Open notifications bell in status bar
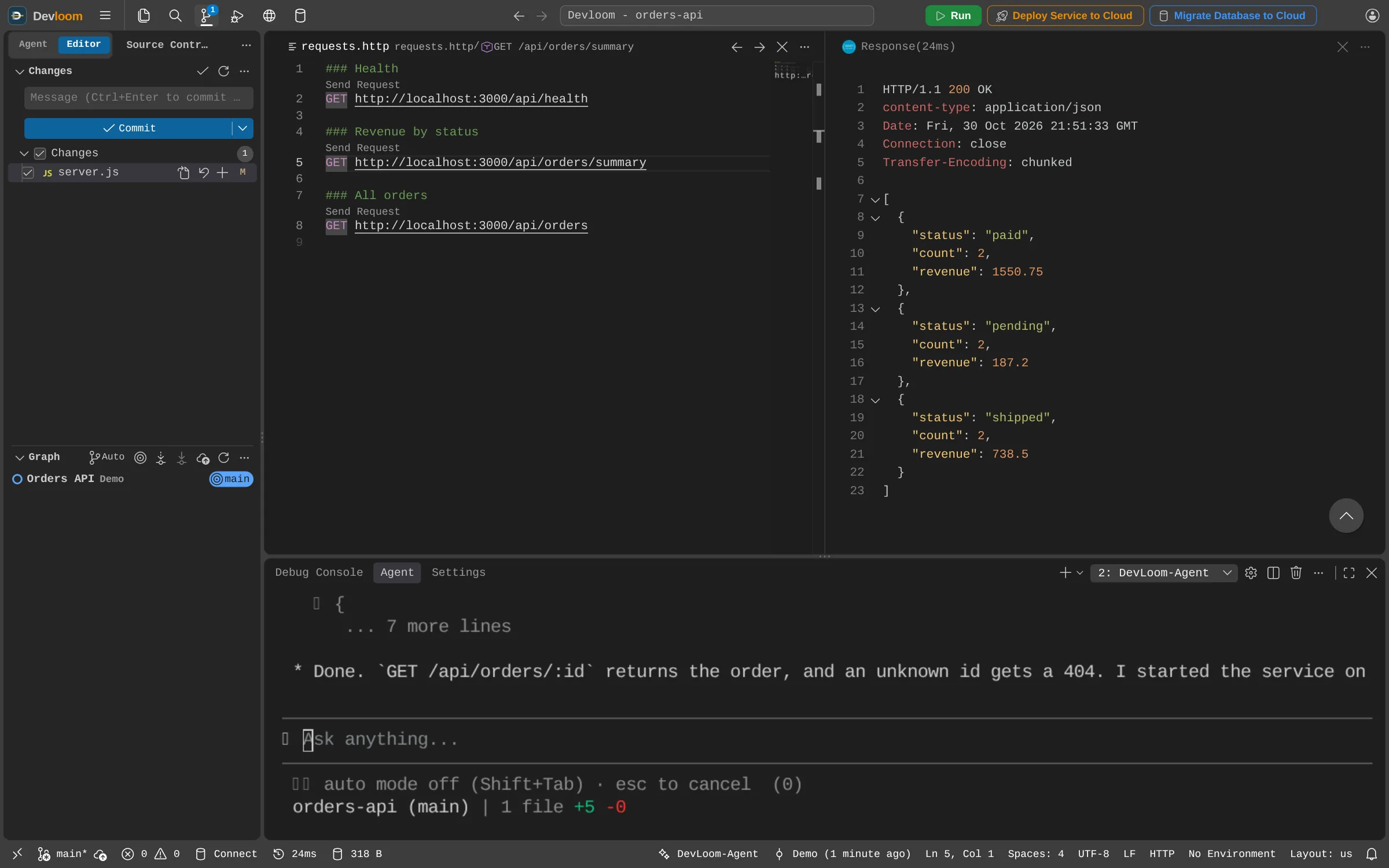Viewport: 1389px width, 868px height. click(x=1371, y=854)
